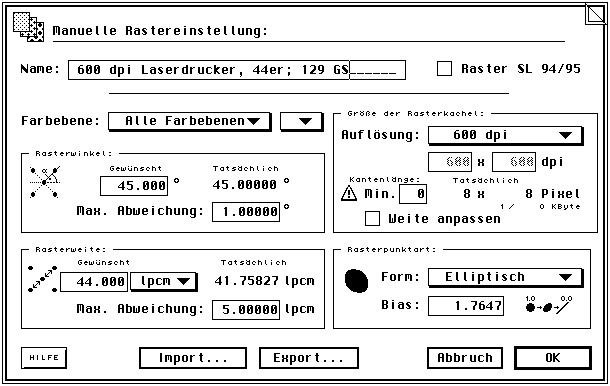Click the elliptical dot shape preview
This screenshot has width=610, height=386.
(357, 280)
